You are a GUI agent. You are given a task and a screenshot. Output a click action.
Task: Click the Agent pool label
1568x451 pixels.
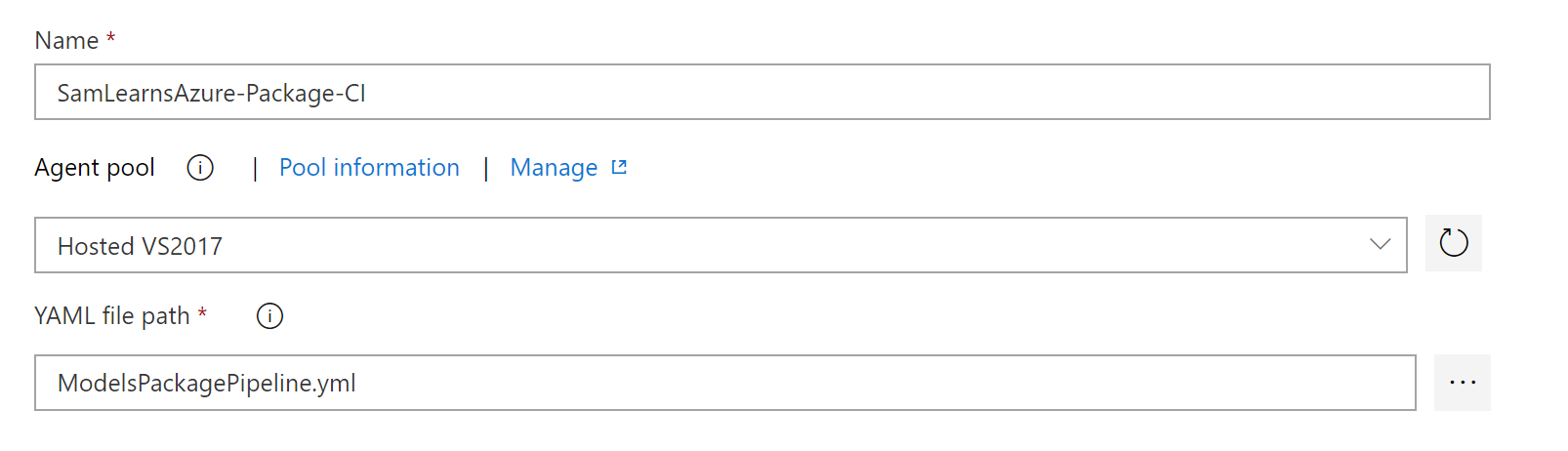(95, 168)
